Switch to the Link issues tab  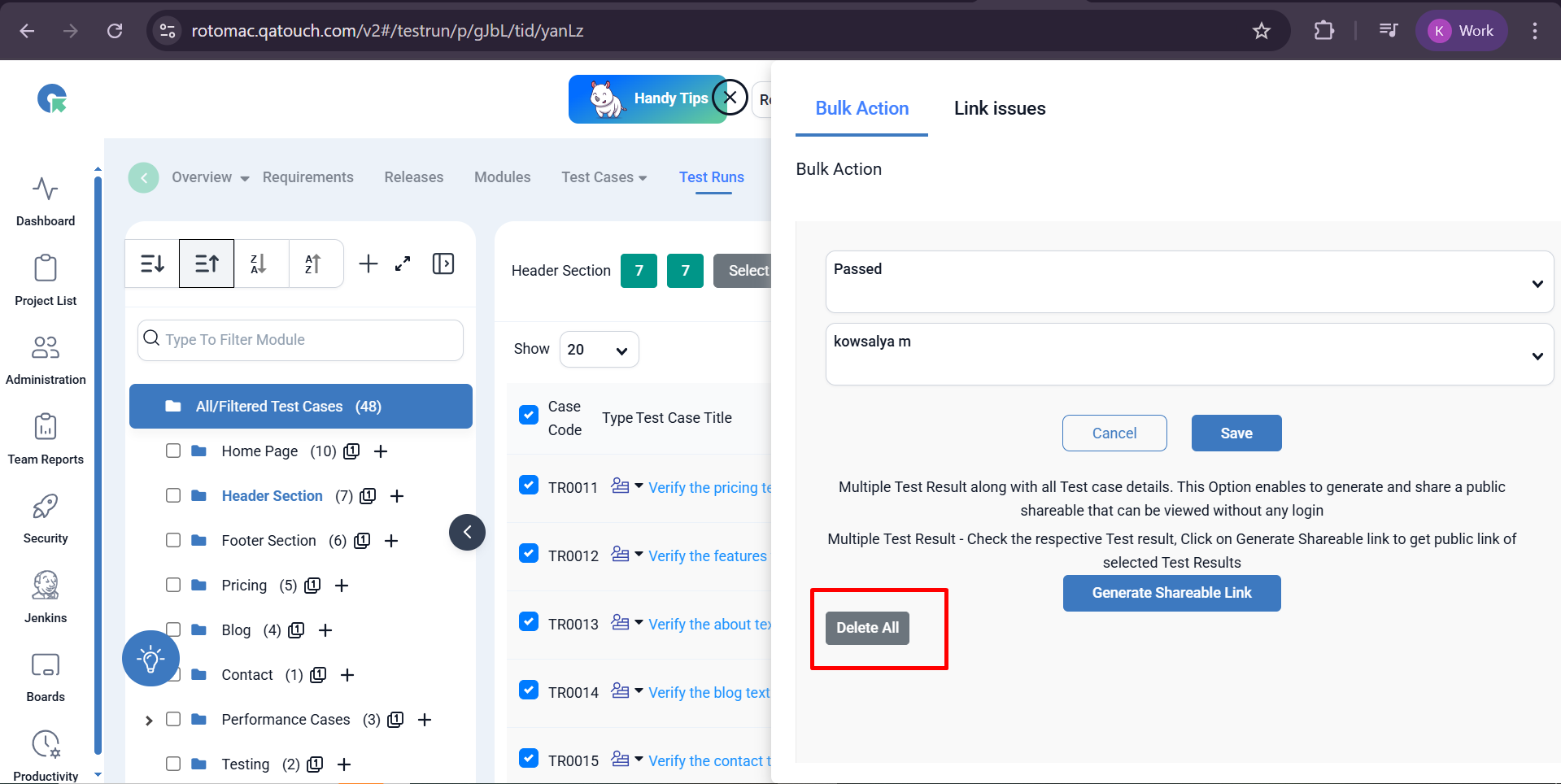point(999,108)
